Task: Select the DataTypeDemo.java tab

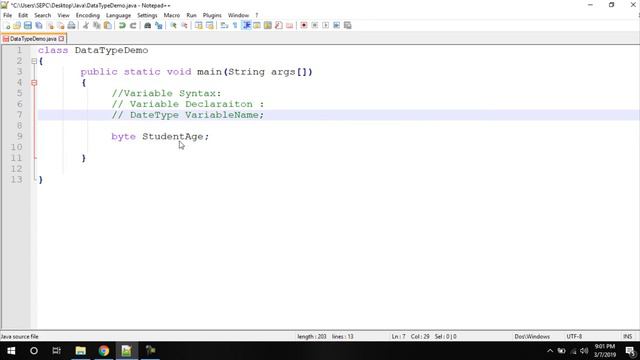Action: (33, 39)
